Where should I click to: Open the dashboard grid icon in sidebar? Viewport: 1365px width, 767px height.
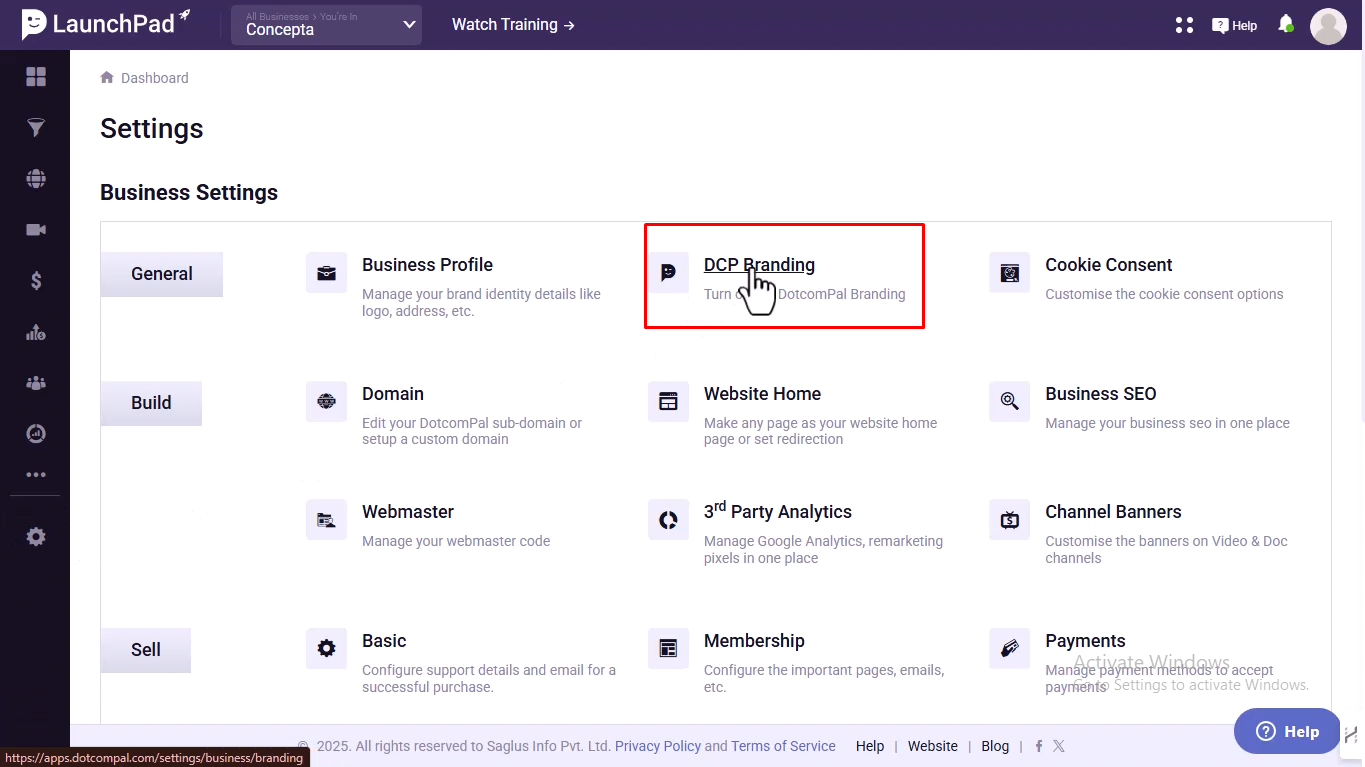[36, 77]
